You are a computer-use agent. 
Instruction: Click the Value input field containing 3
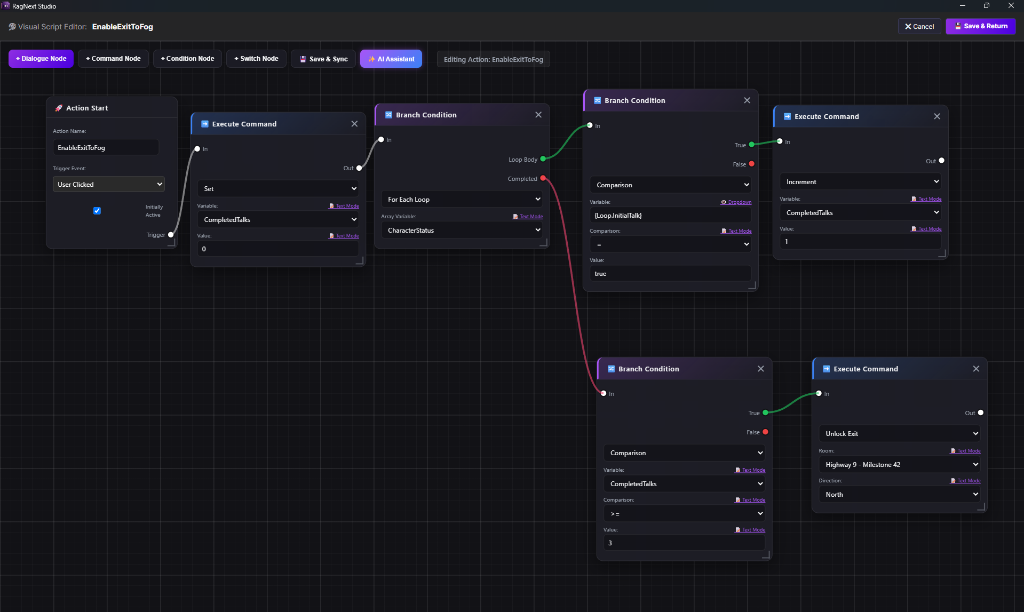click(x=684, y=543)
